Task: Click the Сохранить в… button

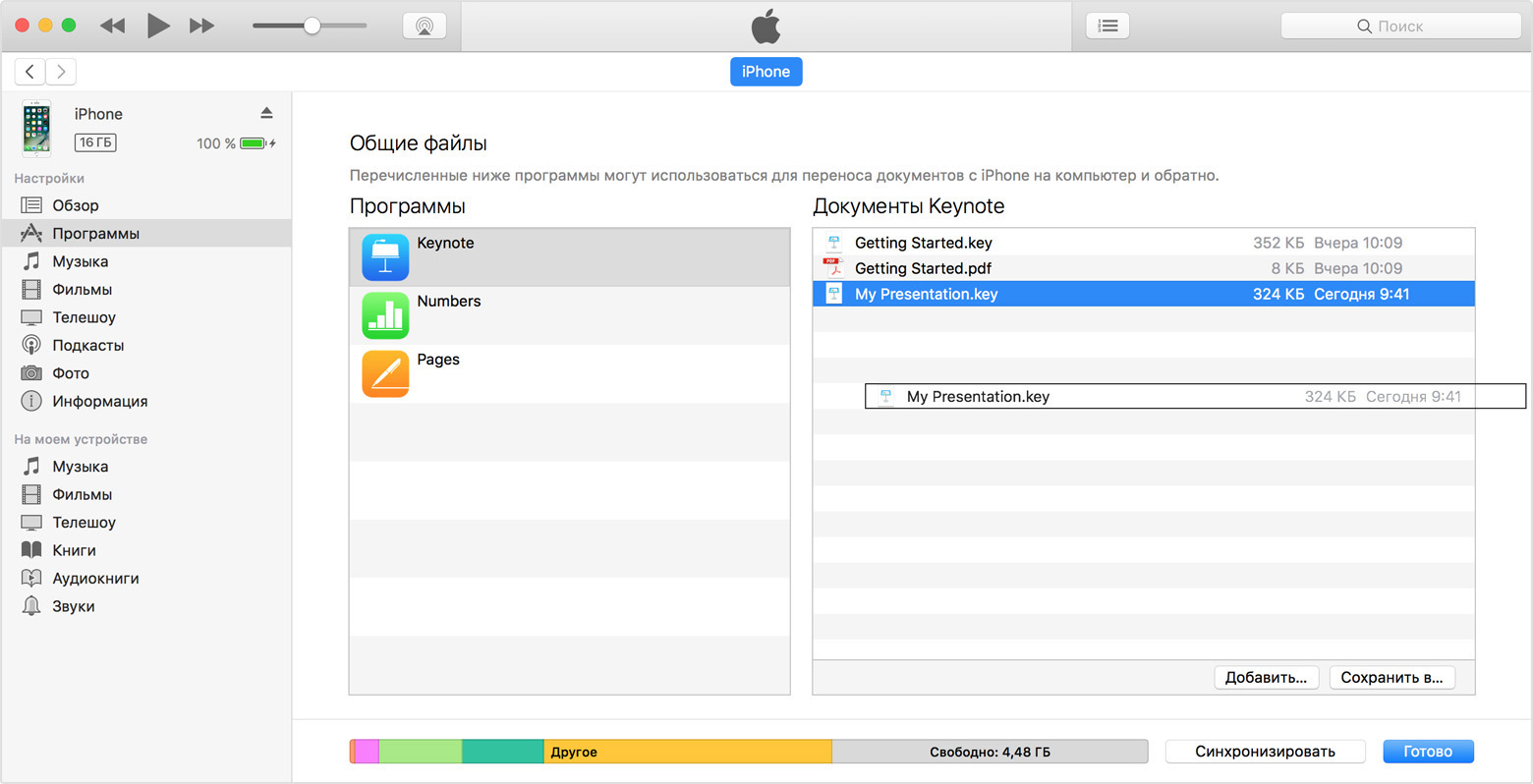Action: point(1391,678)
